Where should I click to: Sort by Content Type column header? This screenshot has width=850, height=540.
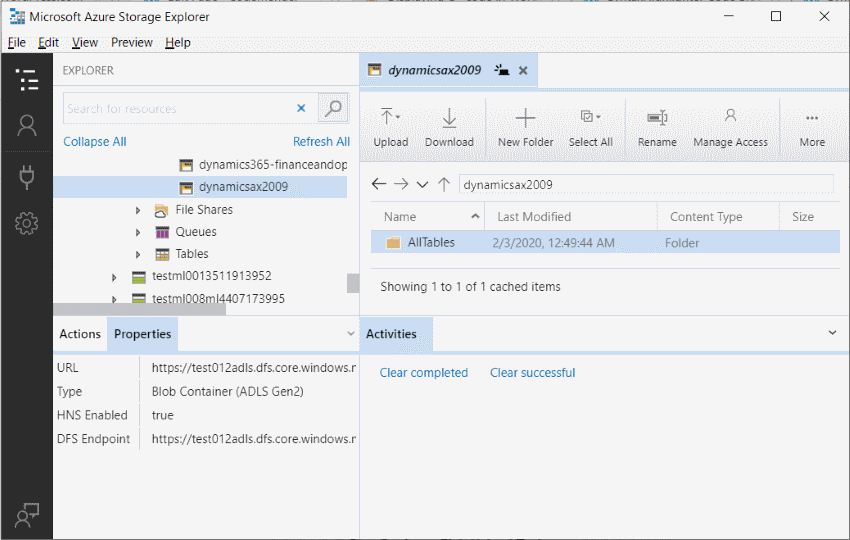(718, 217)
